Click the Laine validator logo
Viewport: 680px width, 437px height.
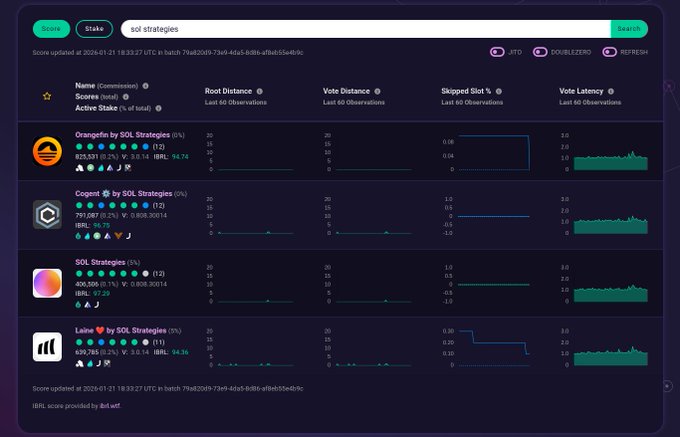(x=47, y=347)
